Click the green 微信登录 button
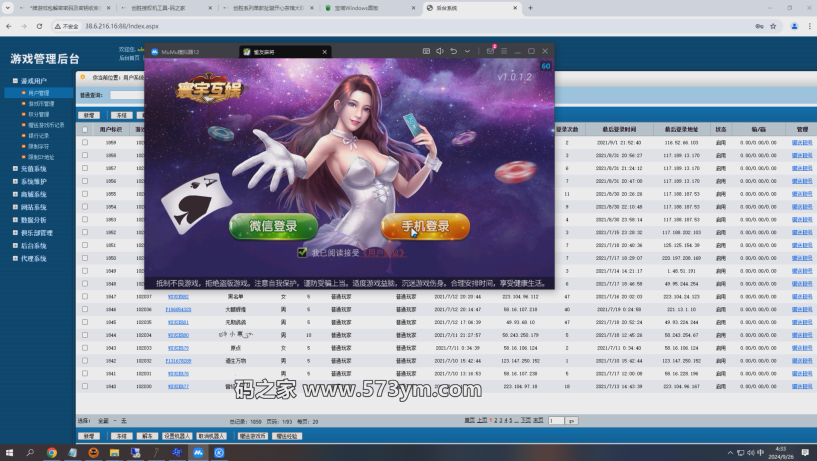The height and width of the screenshot is (461, 817). tap(274, 226)
